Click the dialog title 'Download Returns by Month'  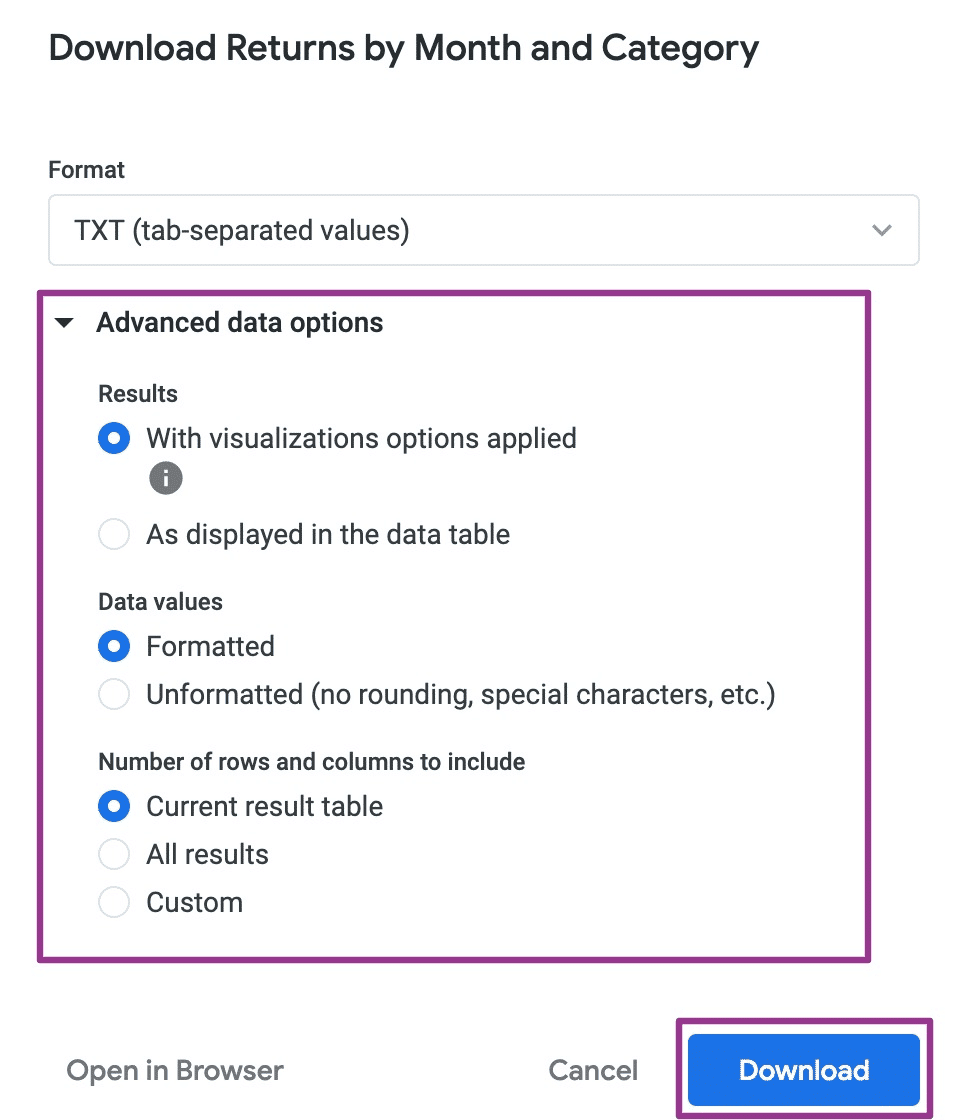coord(403,48)
